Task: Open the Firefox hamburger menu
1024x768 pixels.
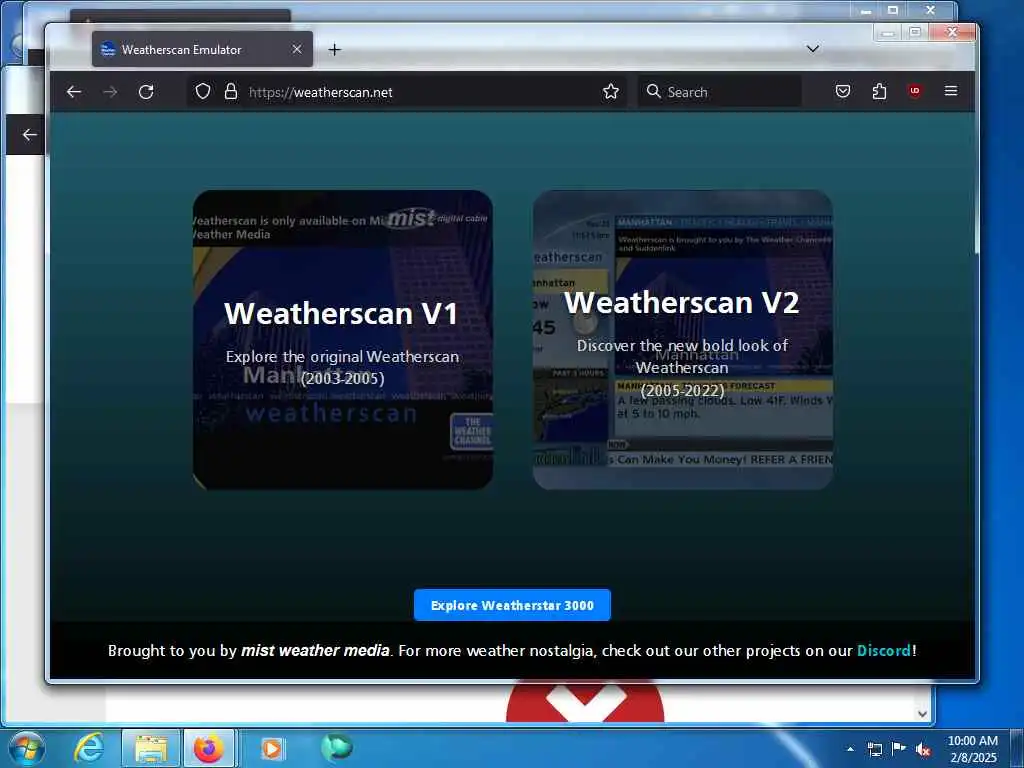Action: click(x=951, y=91)
